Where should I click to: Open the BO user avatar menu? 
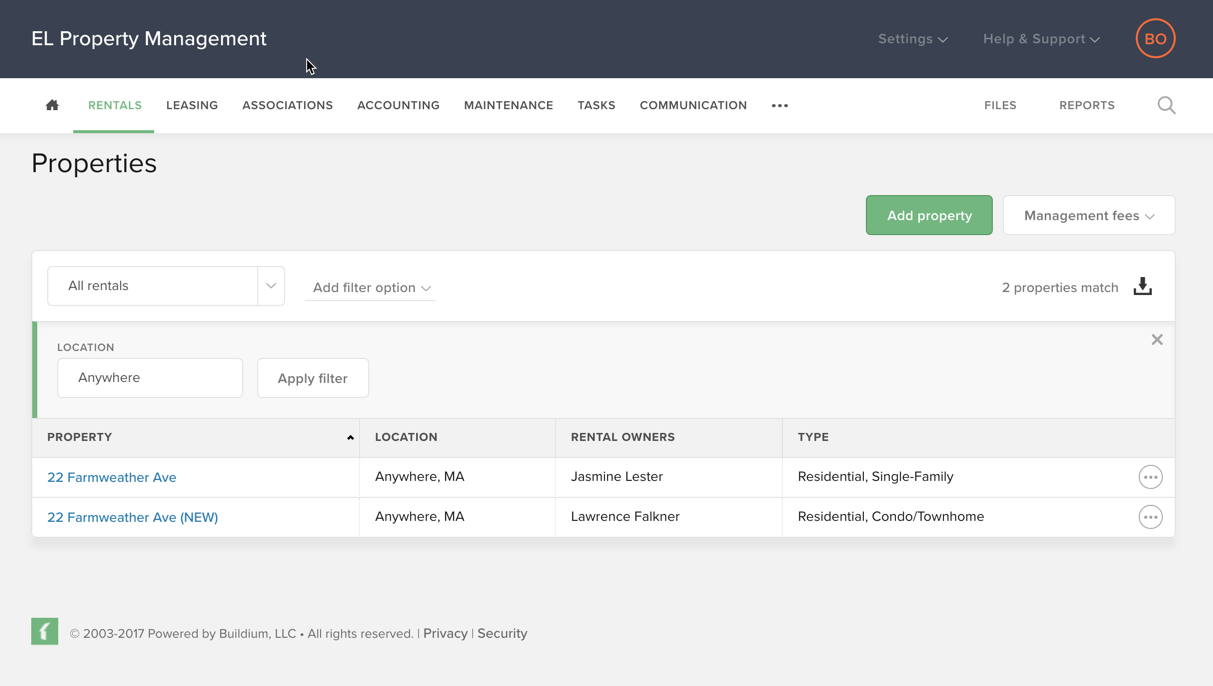click(x=1155, y=39)
